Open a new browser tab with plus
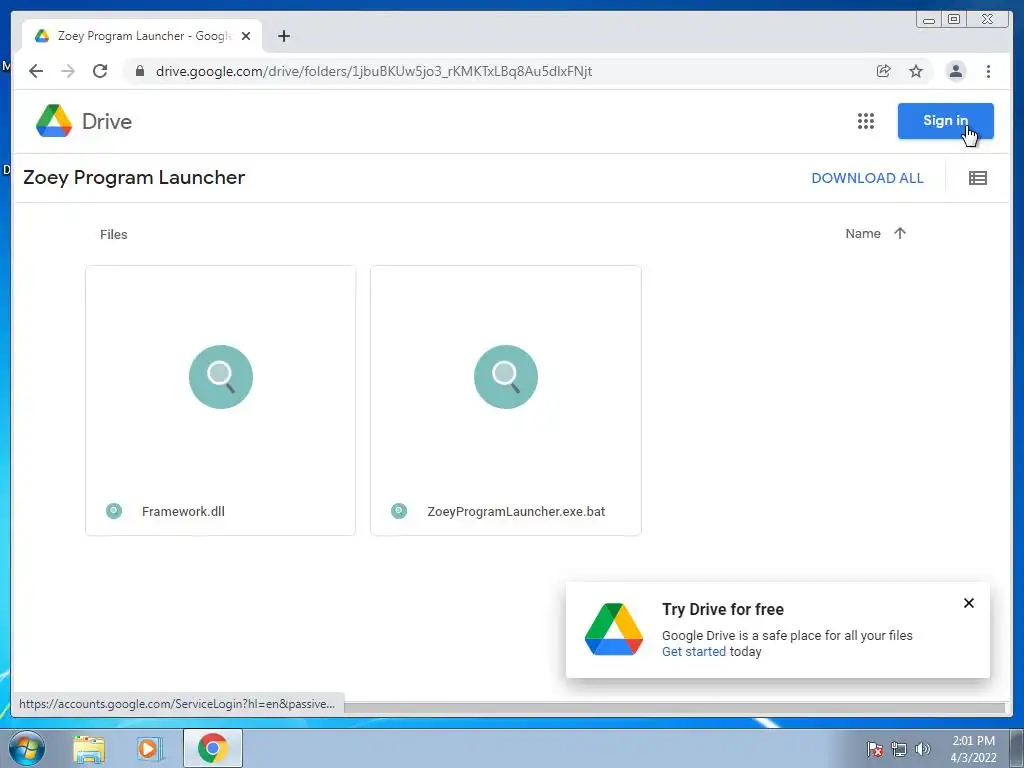 click(283, 36)
